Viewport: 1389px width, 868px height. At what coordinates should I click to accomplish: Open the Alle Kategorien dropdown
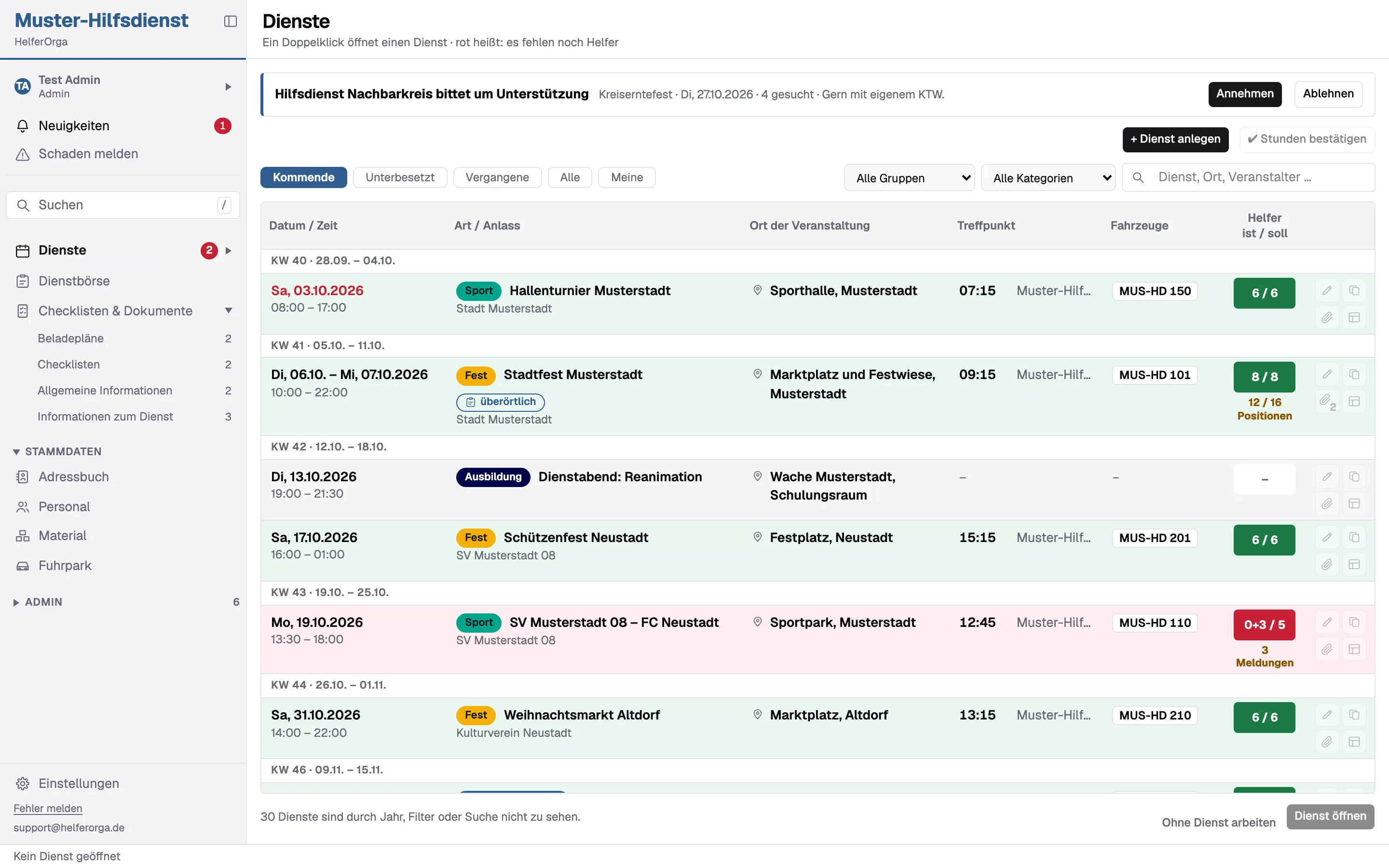[1048, 178]
